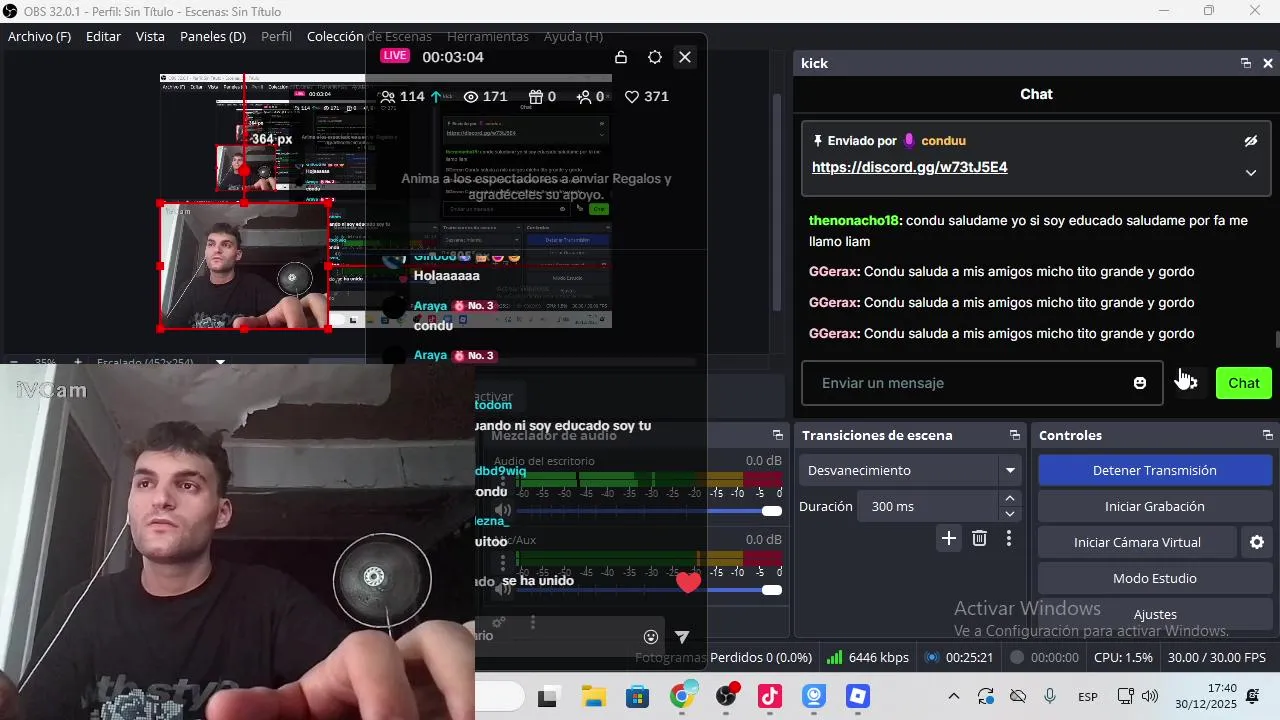Open transition properties three-dot menu
The image size is (1280, 720).
coord(1009,539)
